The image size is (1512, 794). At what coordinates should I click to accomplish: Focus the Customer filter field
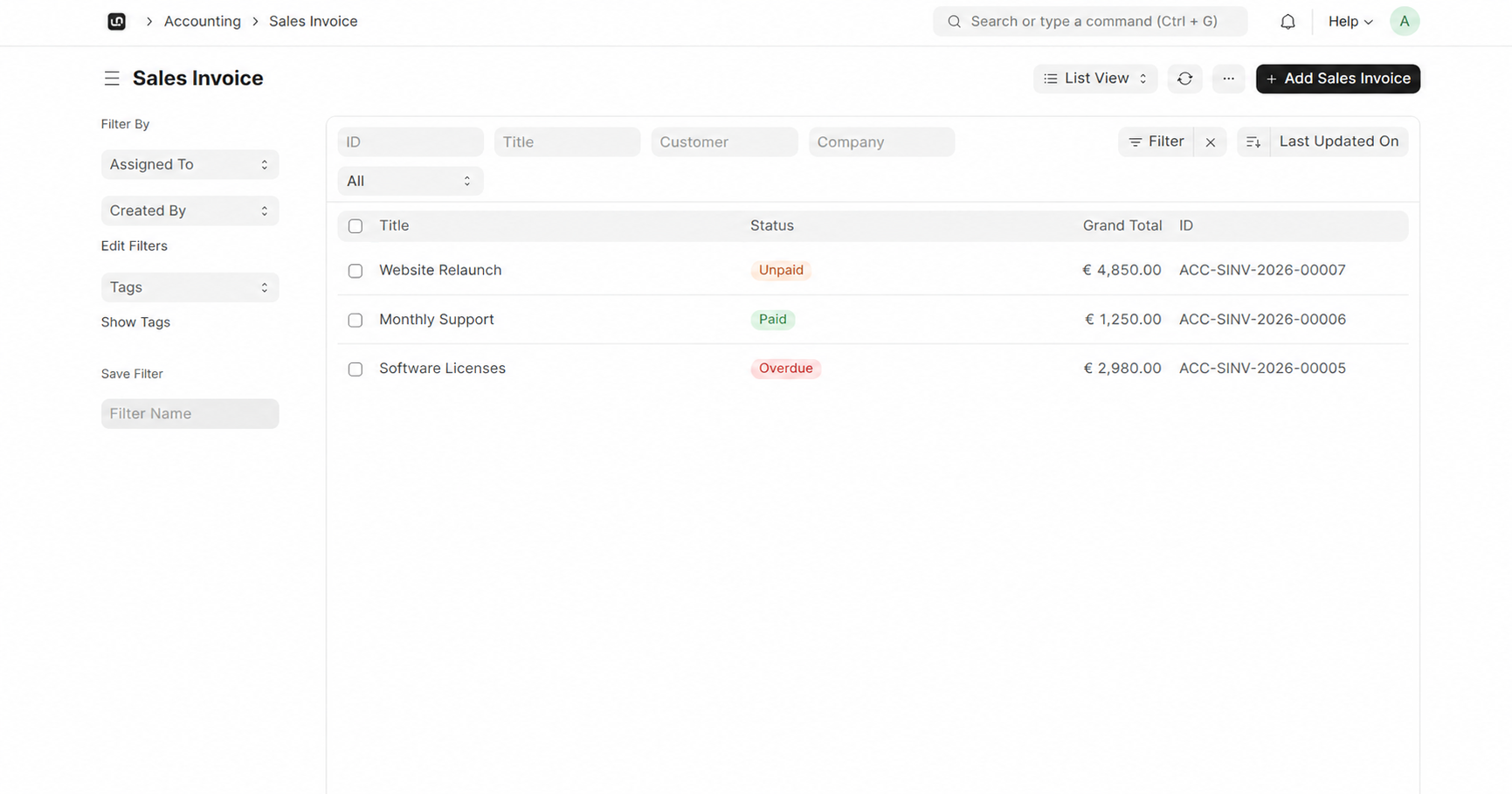[724, 142]
